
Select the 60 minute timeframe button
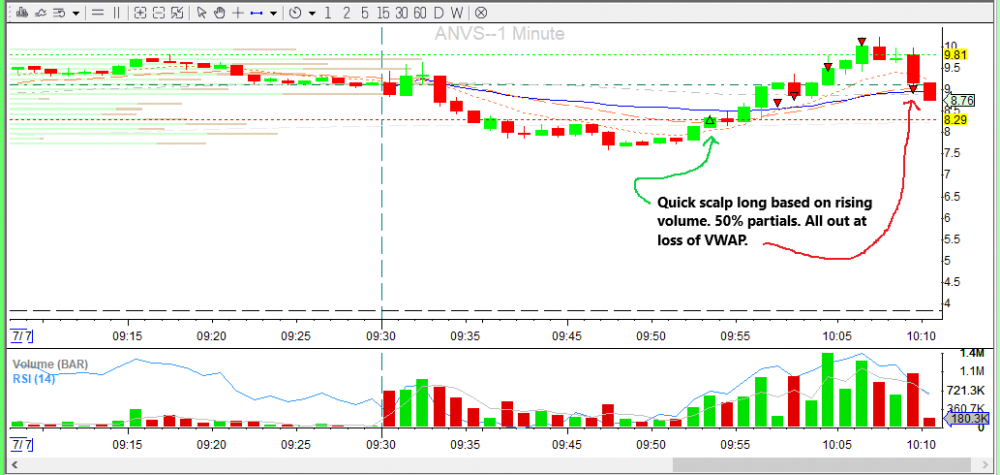(422, 13)
